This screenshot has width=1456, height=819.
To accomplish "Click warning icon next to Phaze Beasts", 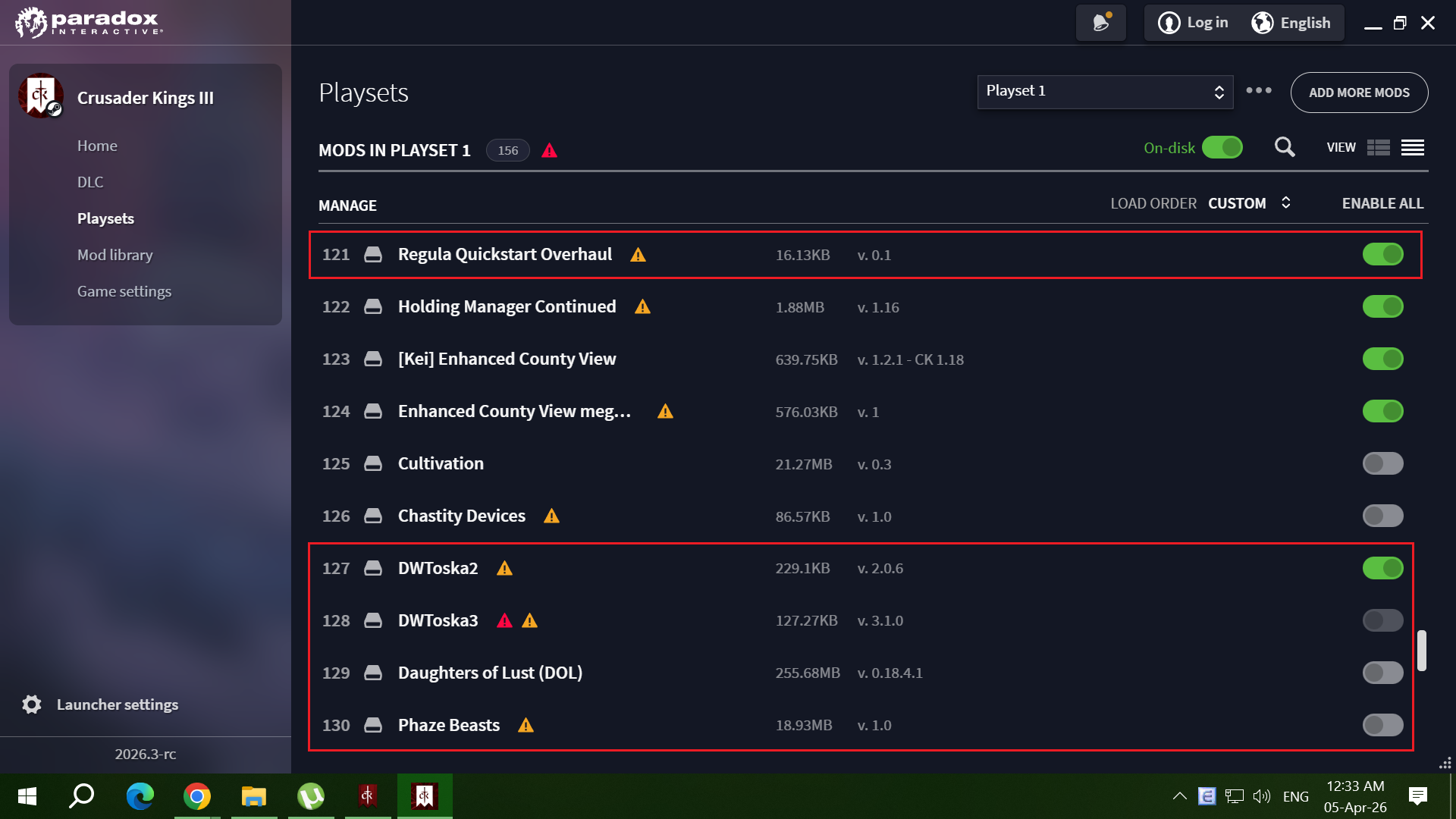I will pyautogui.click(x=526, y=726).
